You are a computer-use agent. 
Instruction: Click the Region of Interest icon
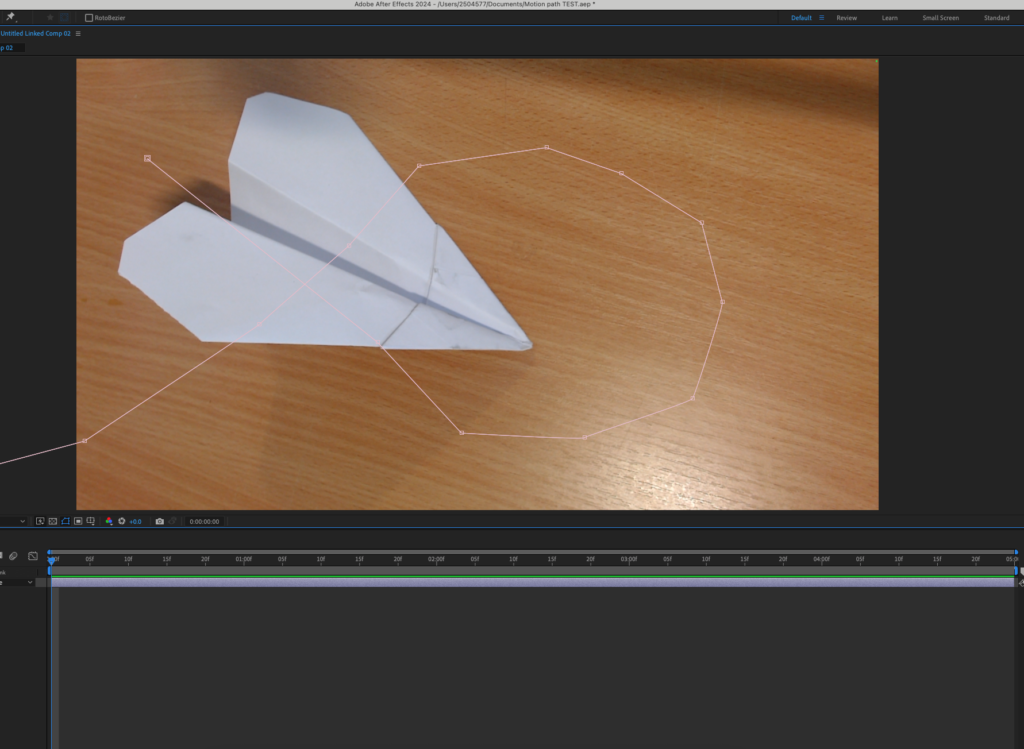(78, 521)
